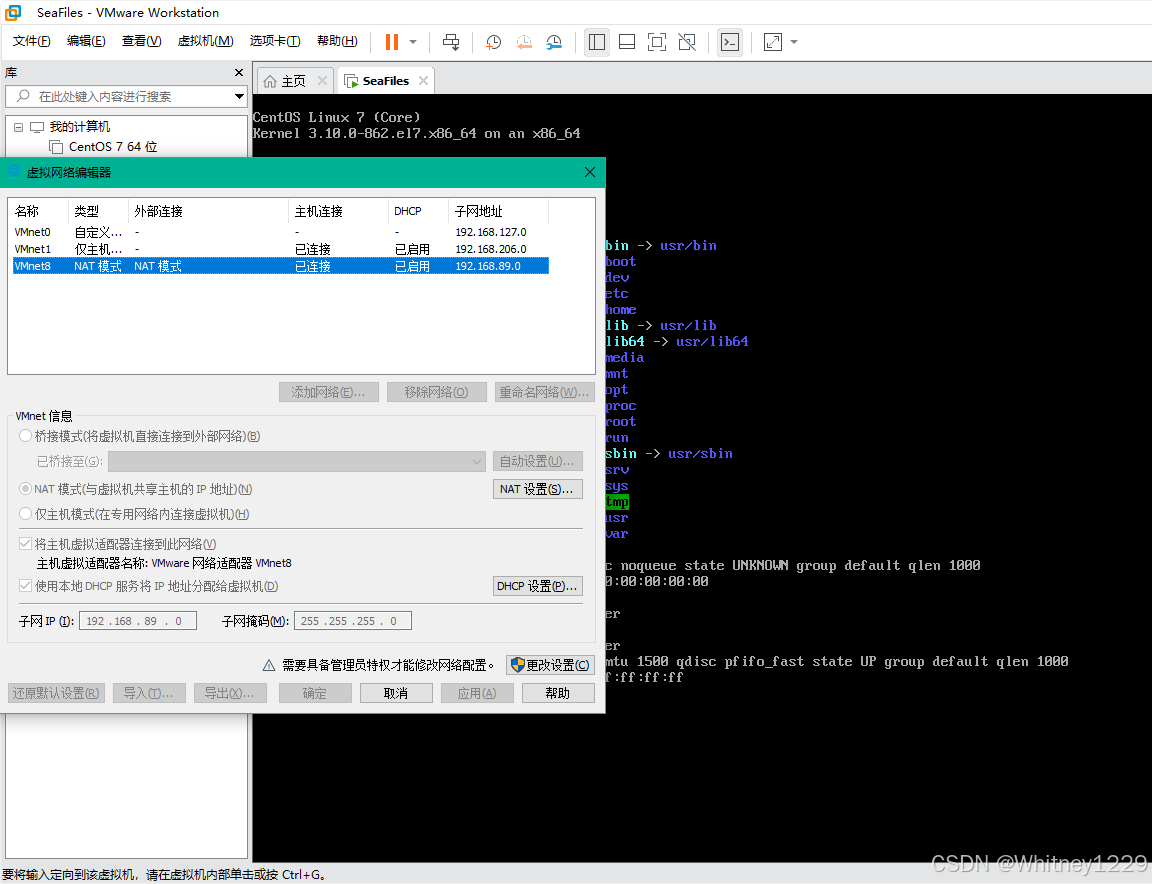Image resolution: width=1152 pixels, height=884 pixels.
Task: Click the 添加网络(E)... button
Action: point(328,392)
